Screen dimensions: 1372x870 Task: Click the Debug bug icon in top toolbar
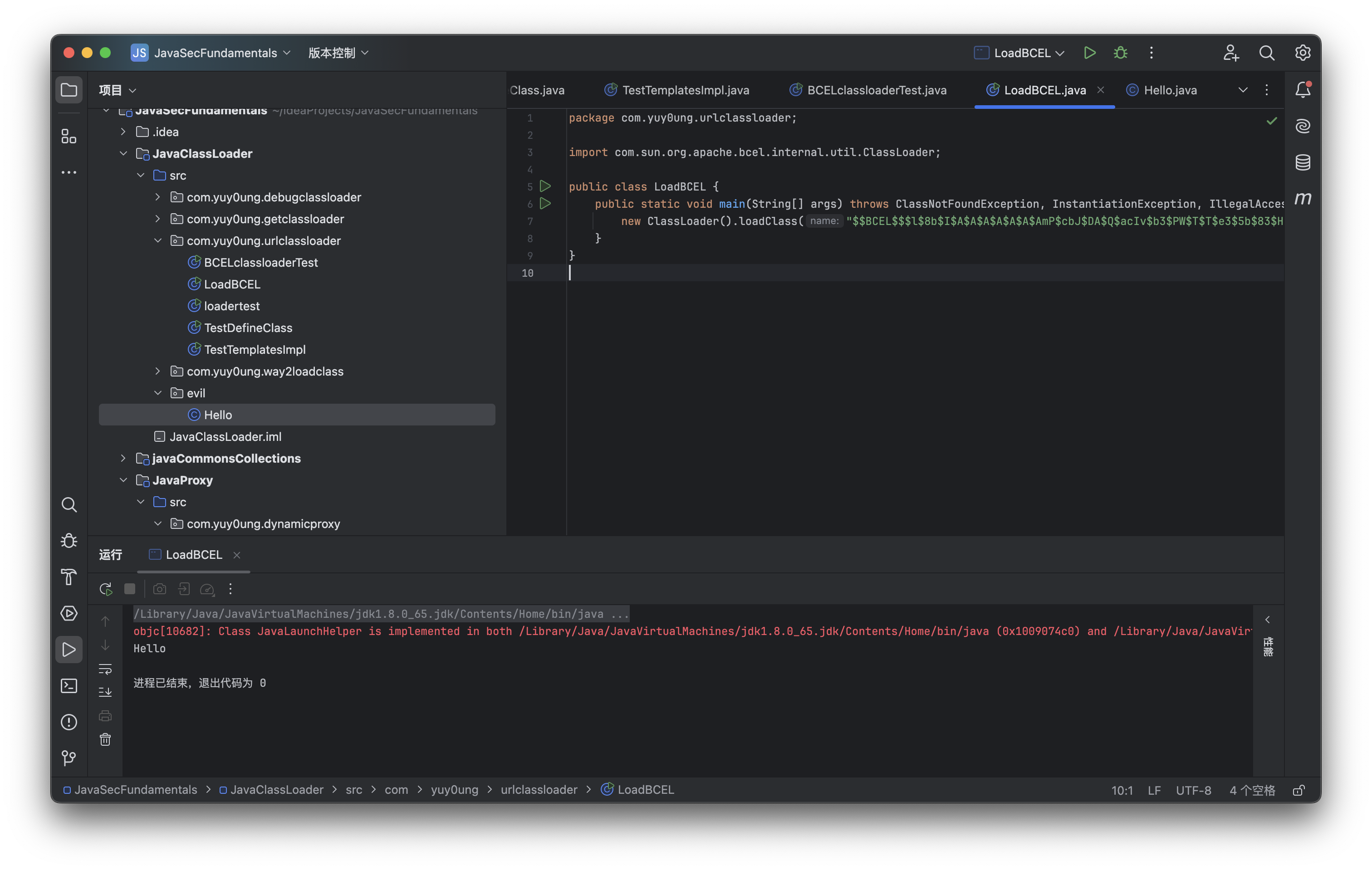pos(1120,53)
